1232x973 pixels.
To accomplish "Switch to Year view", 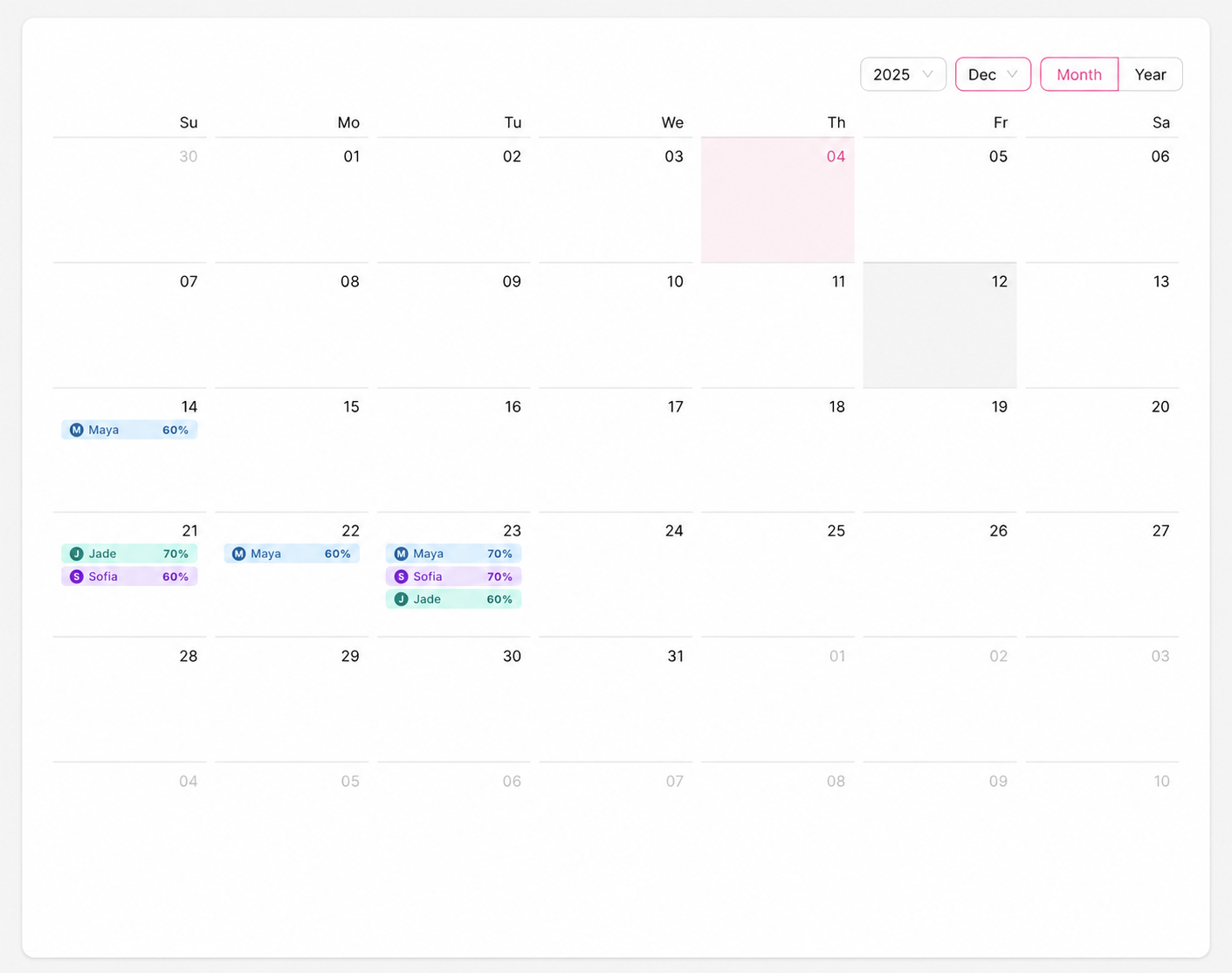I will 1150,74.
